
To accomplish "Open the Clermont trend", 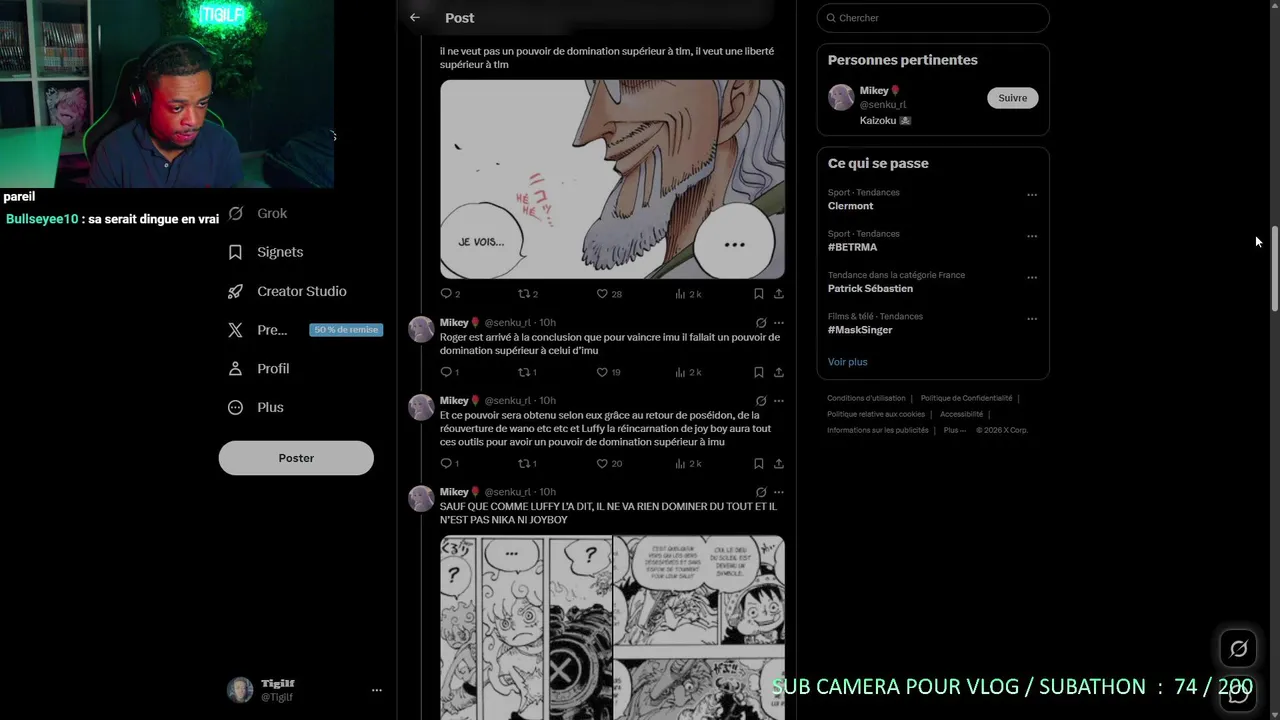I will (x=850, y=206).
